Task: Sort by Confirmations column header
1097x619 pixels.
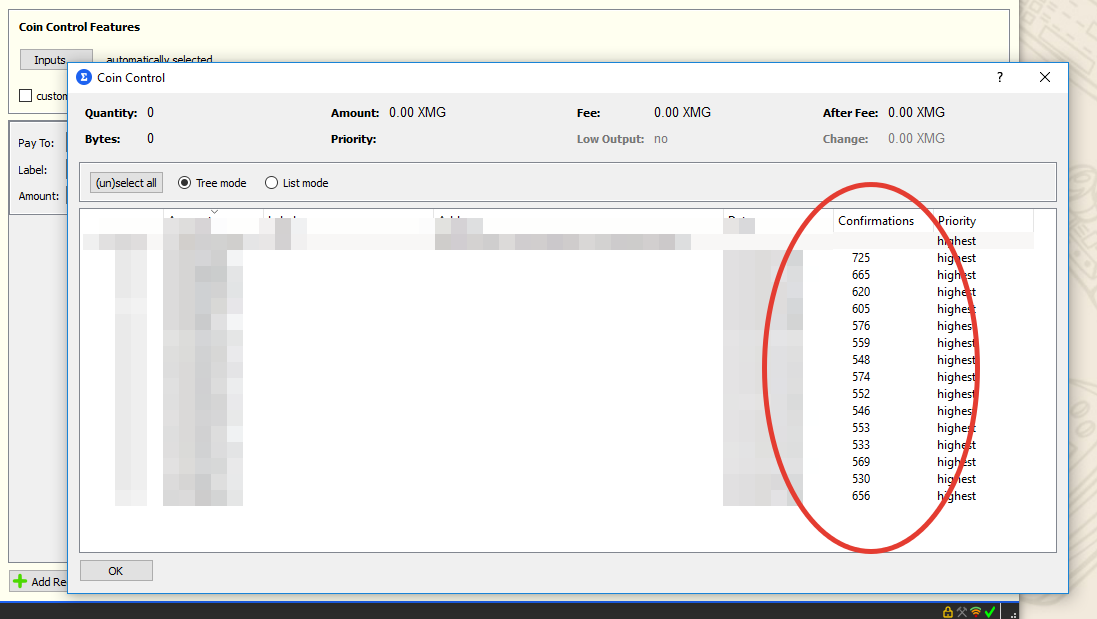Action: (x=883, y=221)
